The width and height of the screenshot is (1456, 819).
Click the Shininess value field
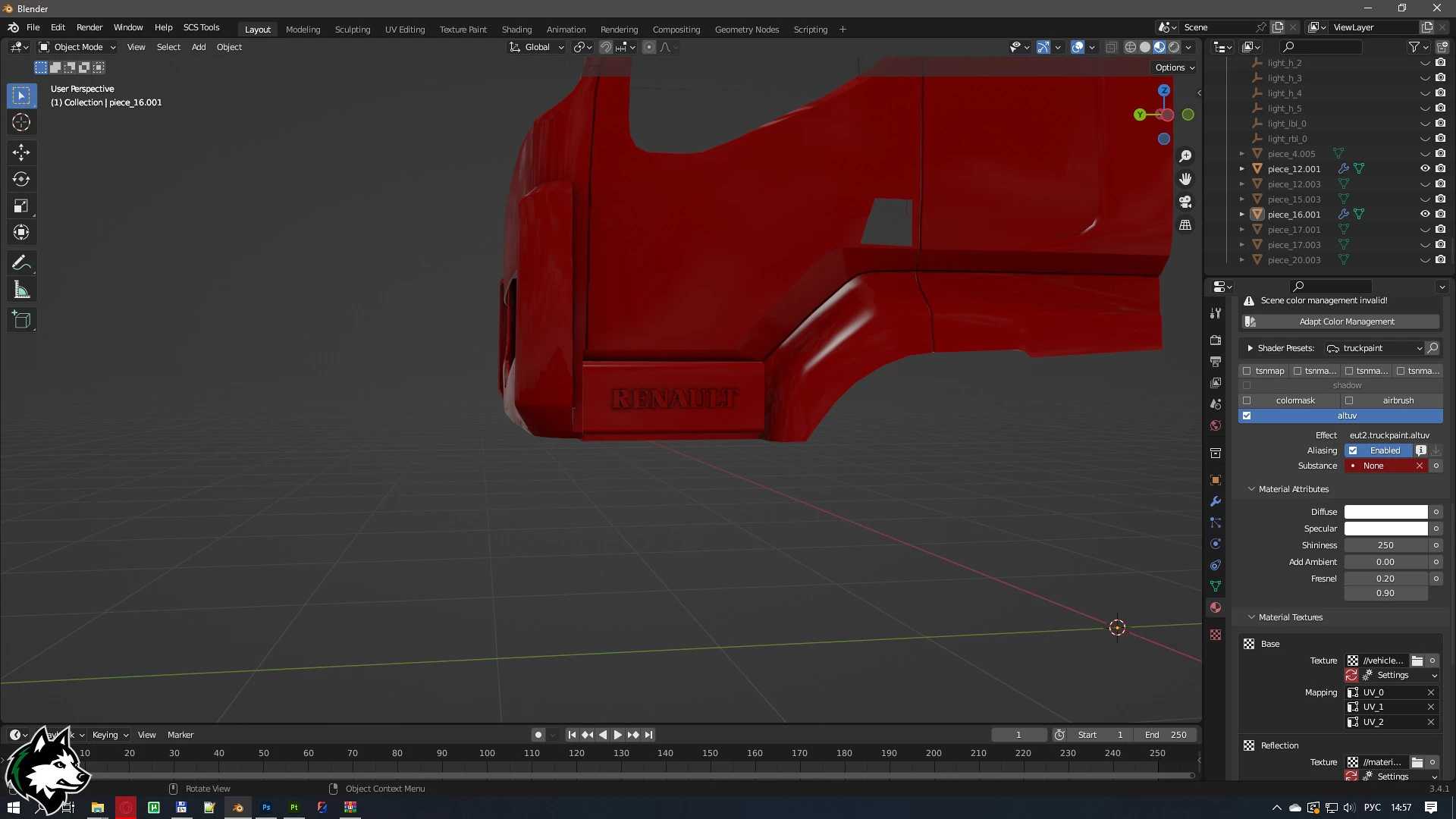coord(1385,545)
